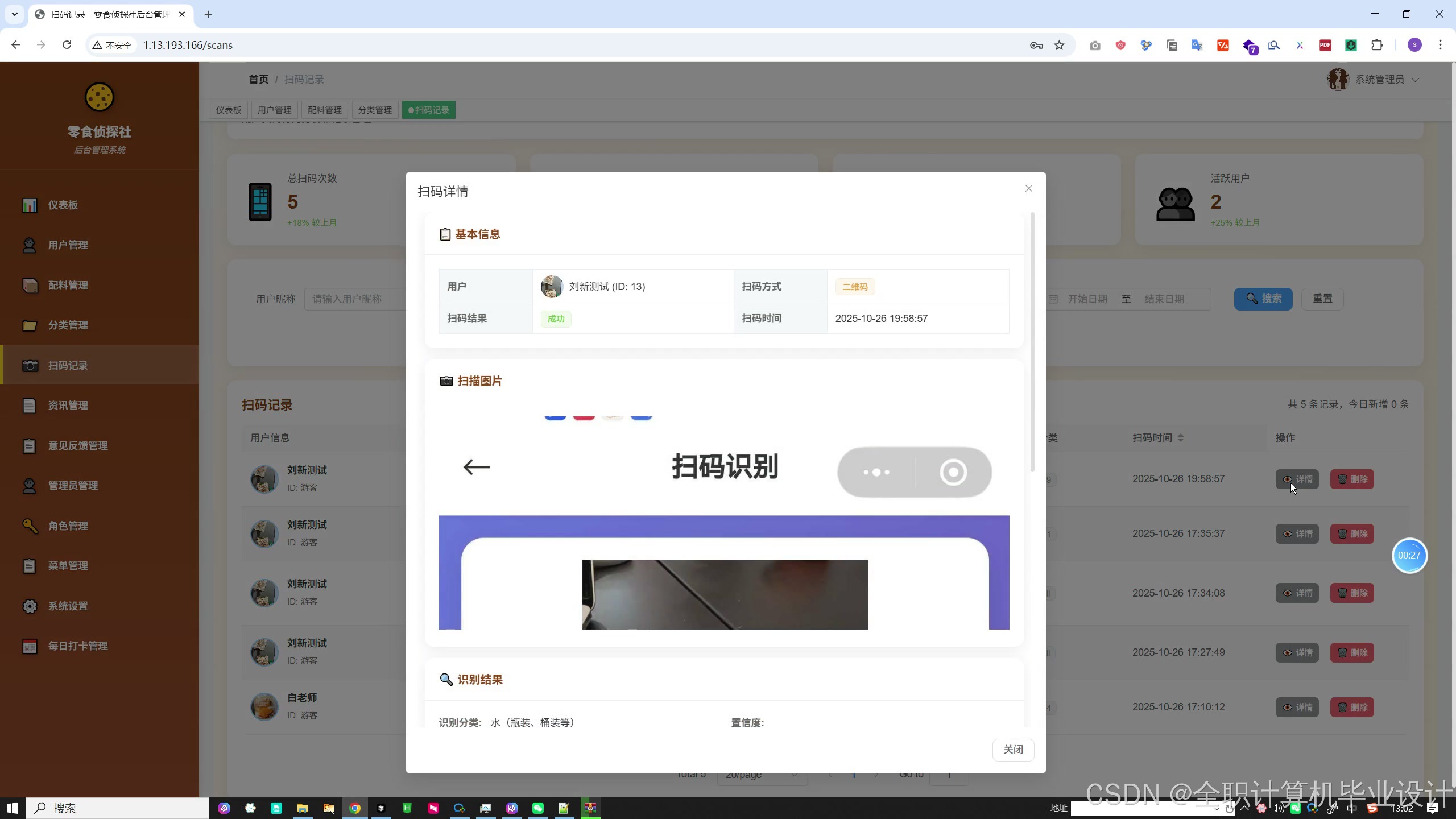Open browser tab search chevron
The image size is (1456, 819).
15,14
